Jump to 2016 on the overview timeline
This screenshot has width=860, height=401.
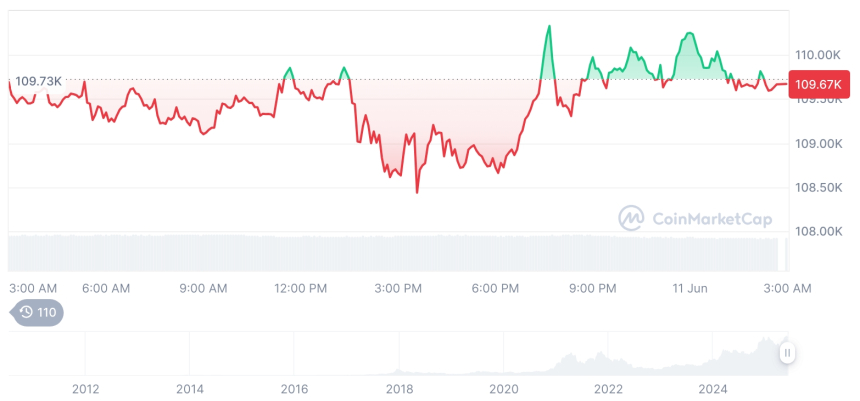294,389
